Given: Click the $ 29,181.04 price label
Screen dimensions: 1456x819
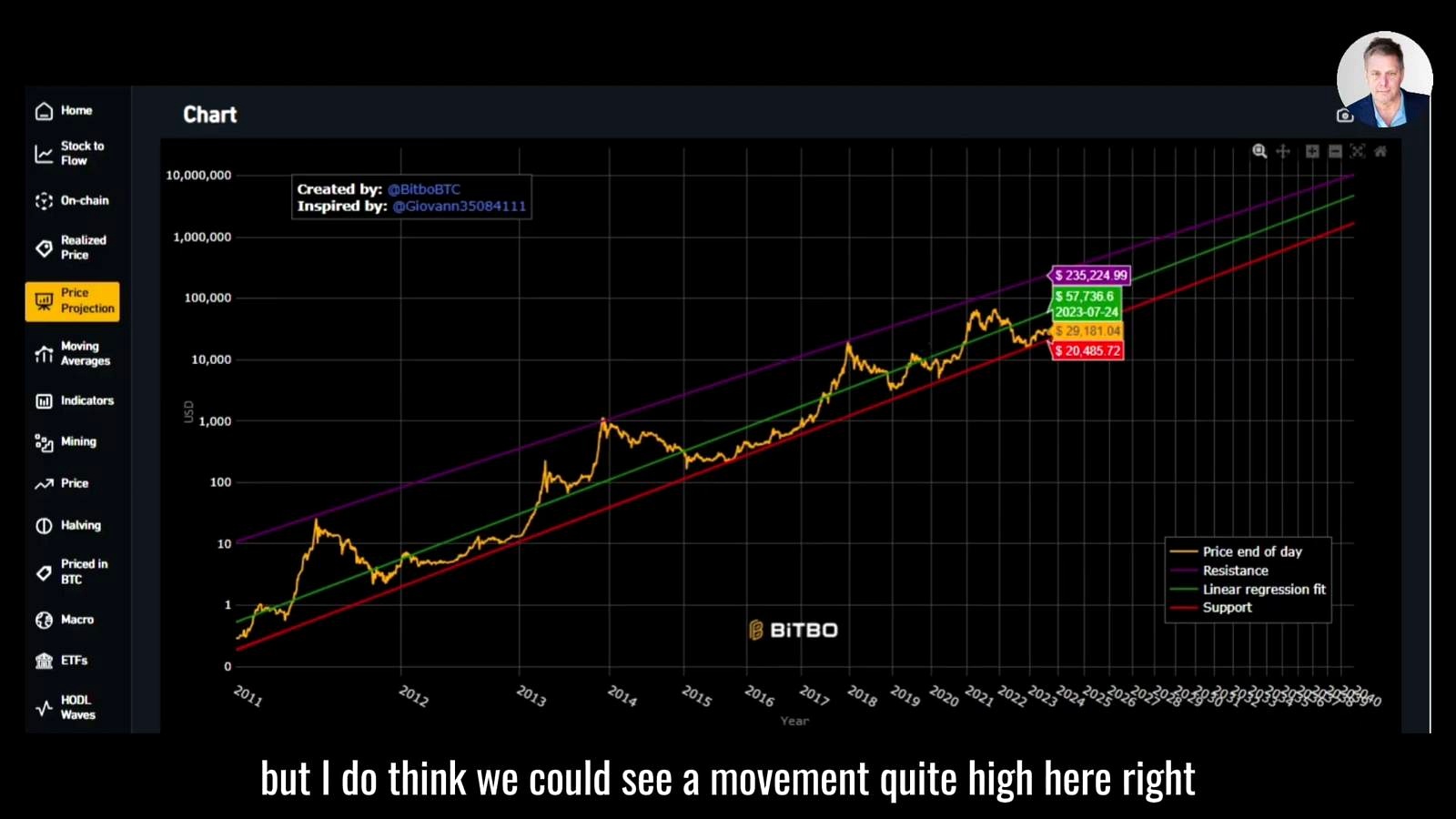Looking at the screenshot, I should tap(1087, 331).
